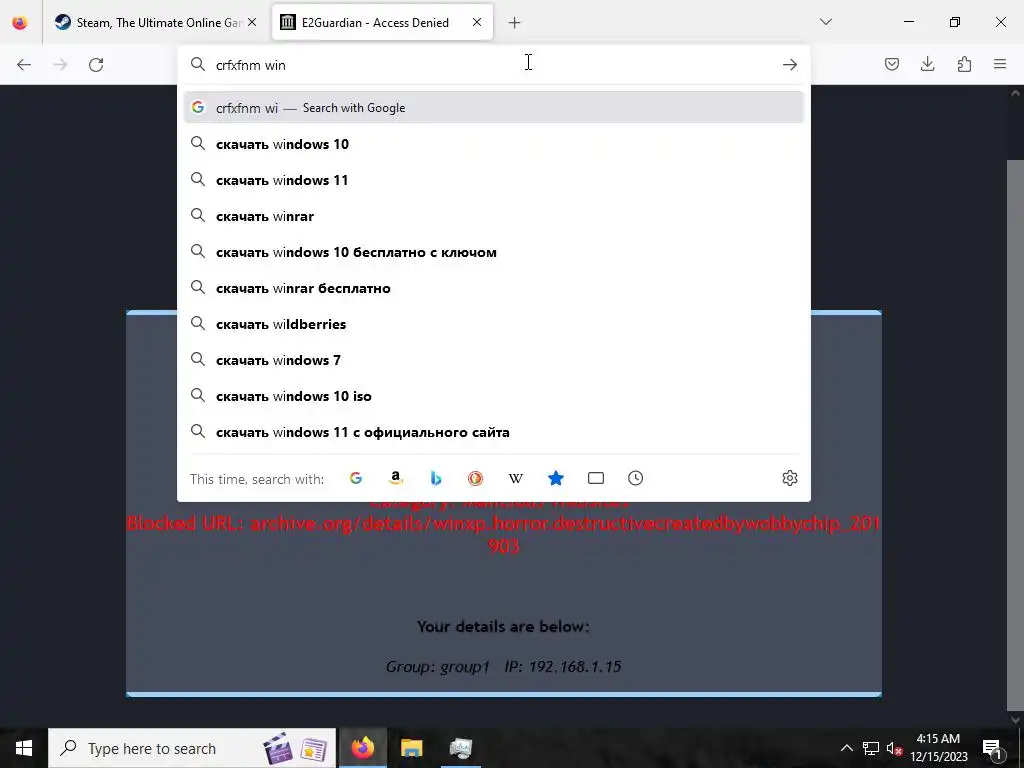Open search settings gear
Viewport: 1024px width, 768px height.
click(790, 478)
